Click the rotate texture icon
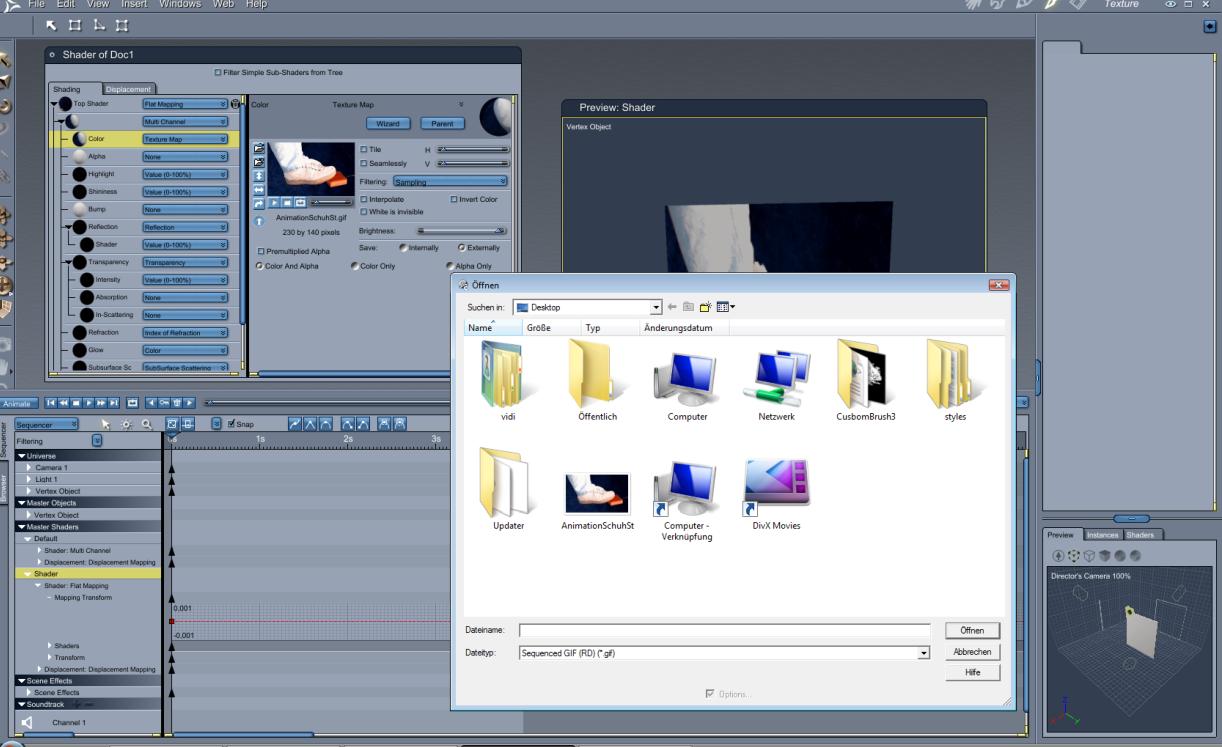Screen dimensions: 1222x747 click(259, 203)
